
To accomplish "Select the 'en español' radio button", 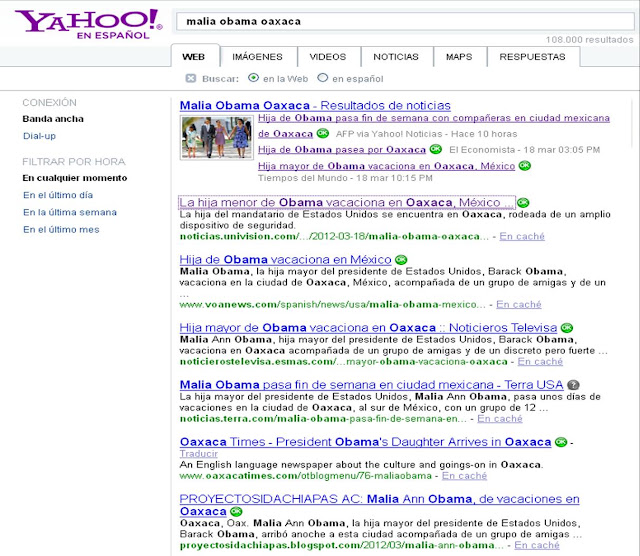I will pos(322,78).
